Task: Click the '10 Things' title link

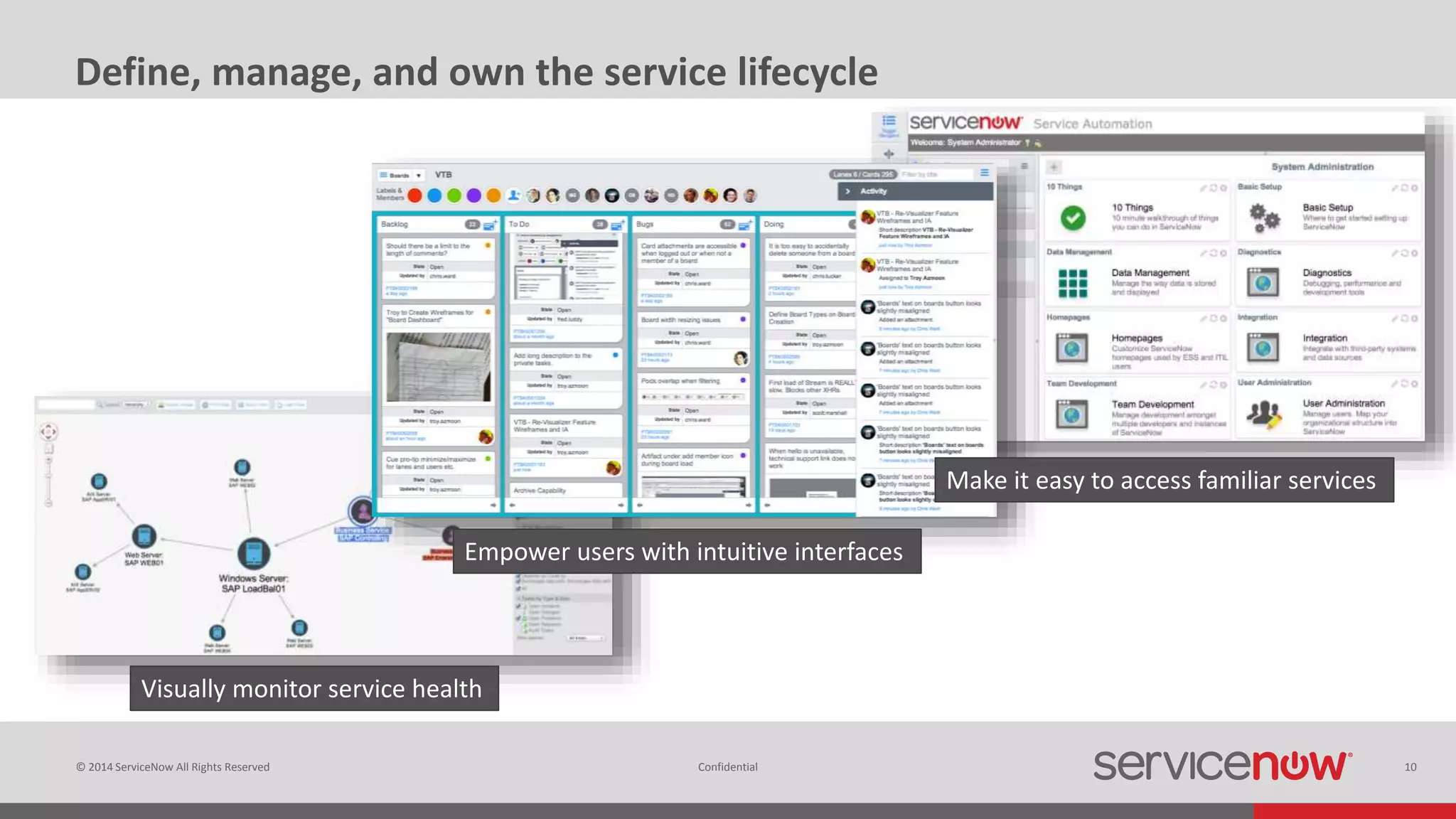Action: 1133,208
